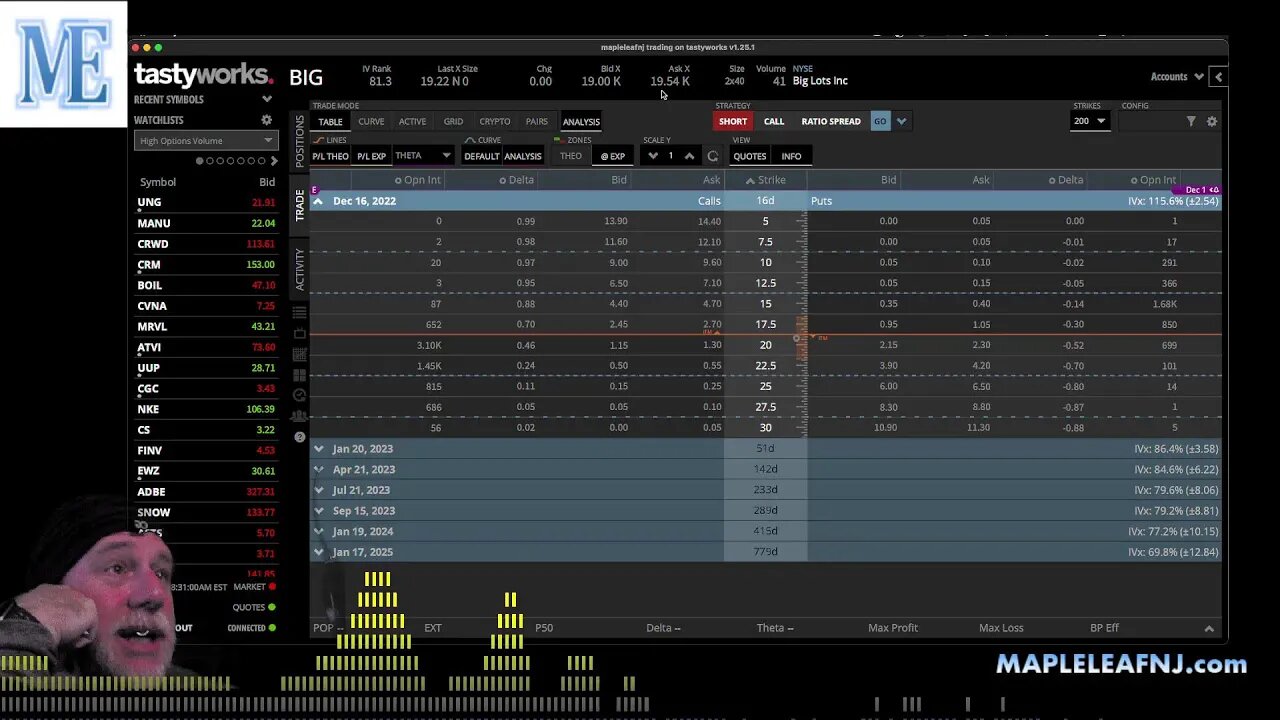Open the POSITIONS vertical tab
This screenshot has height=720, width=1280.
[x=299, y=141]
